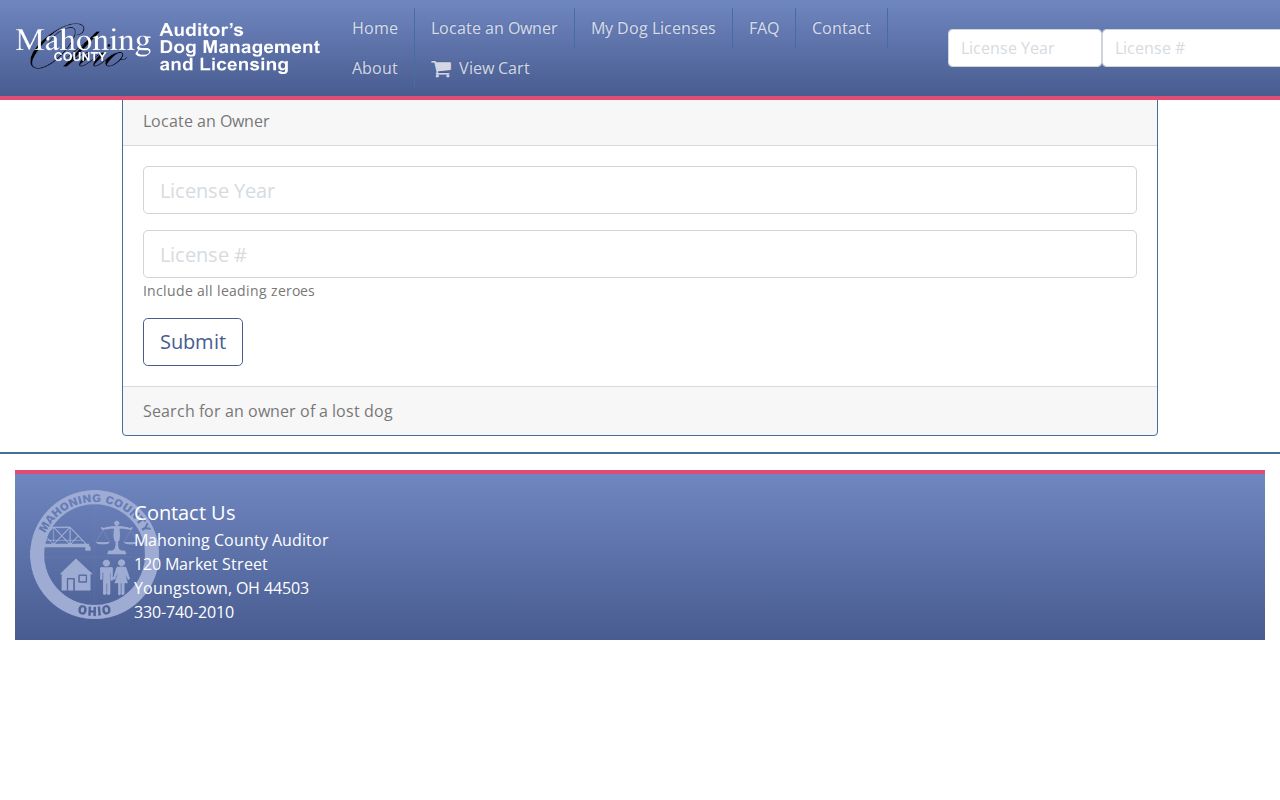Click the 'Contact Us' footer heading

click(185, 513)
